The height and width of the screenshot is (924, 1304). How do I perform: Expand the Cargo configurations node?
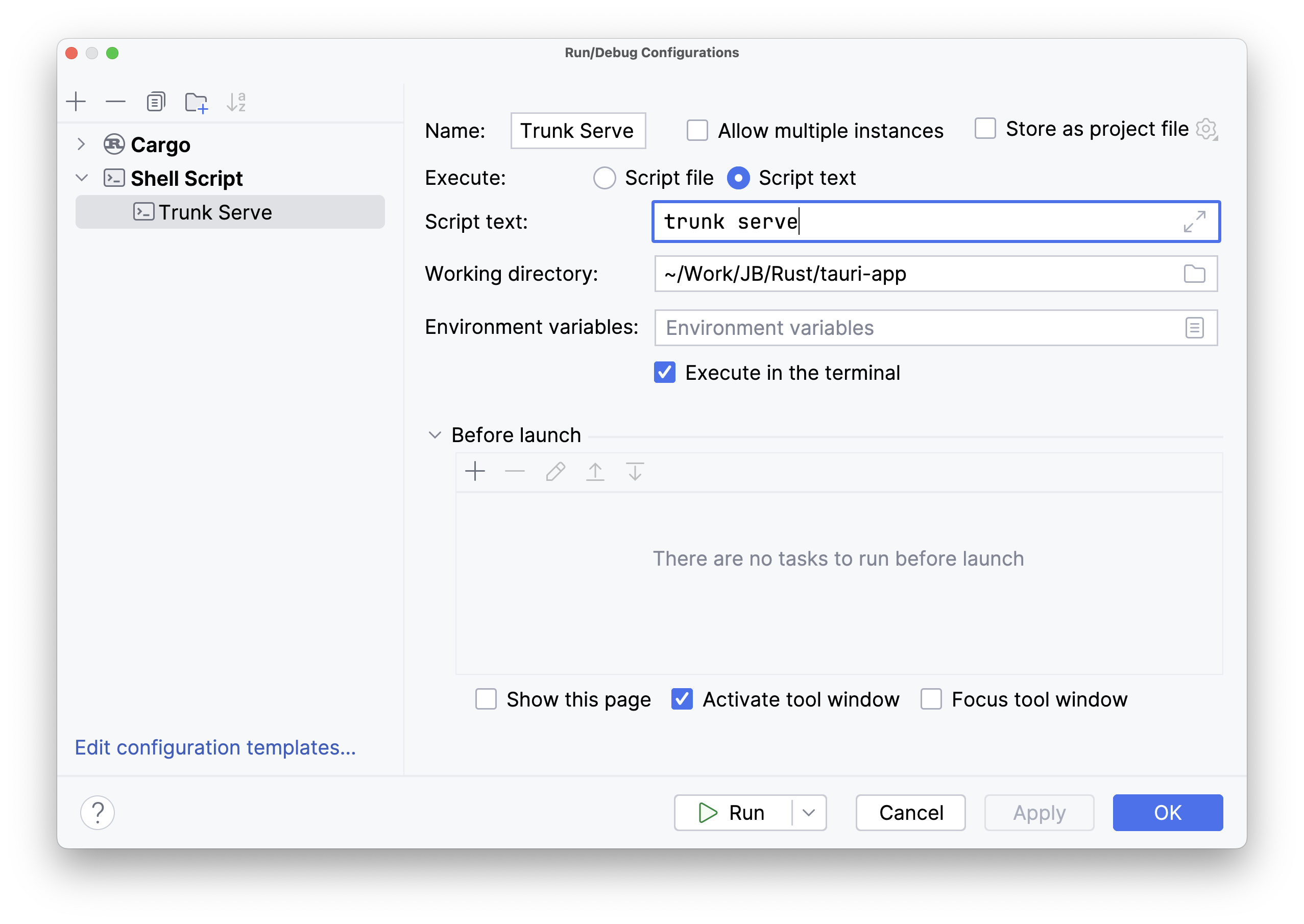81,144
